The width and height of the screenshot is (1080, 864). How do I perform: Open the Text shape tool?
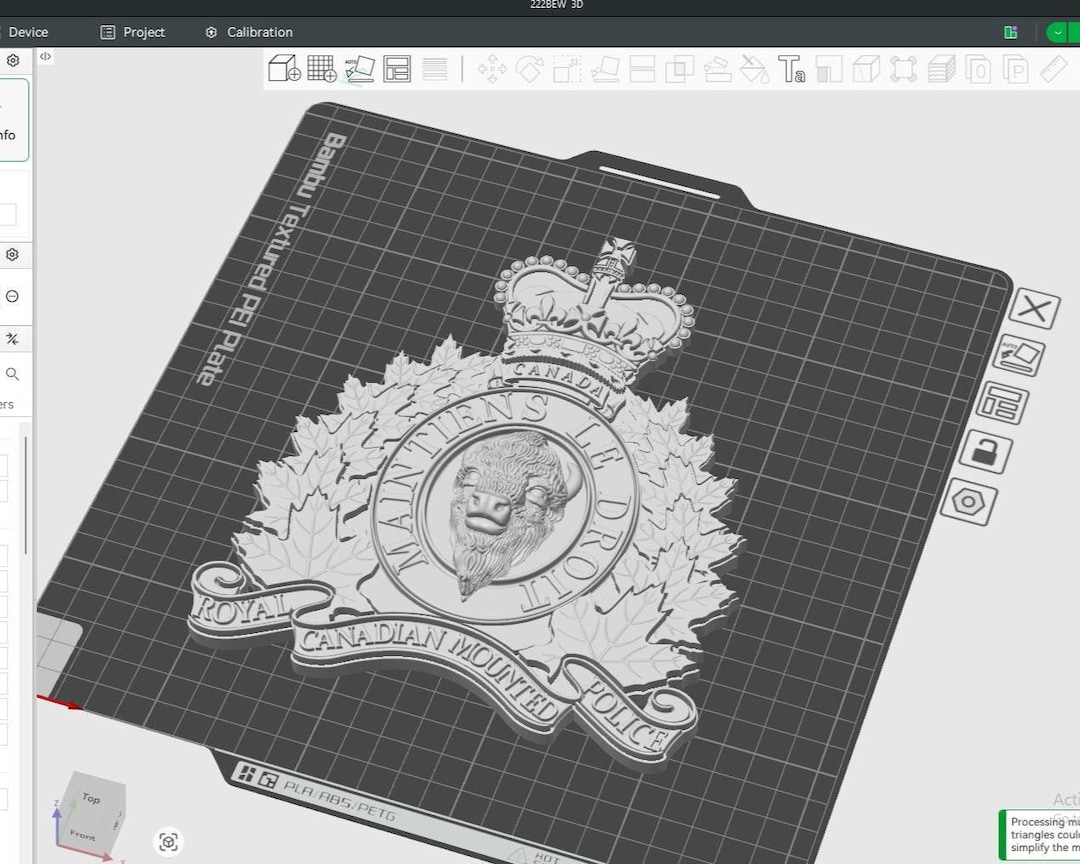click(x=791, y=70)
